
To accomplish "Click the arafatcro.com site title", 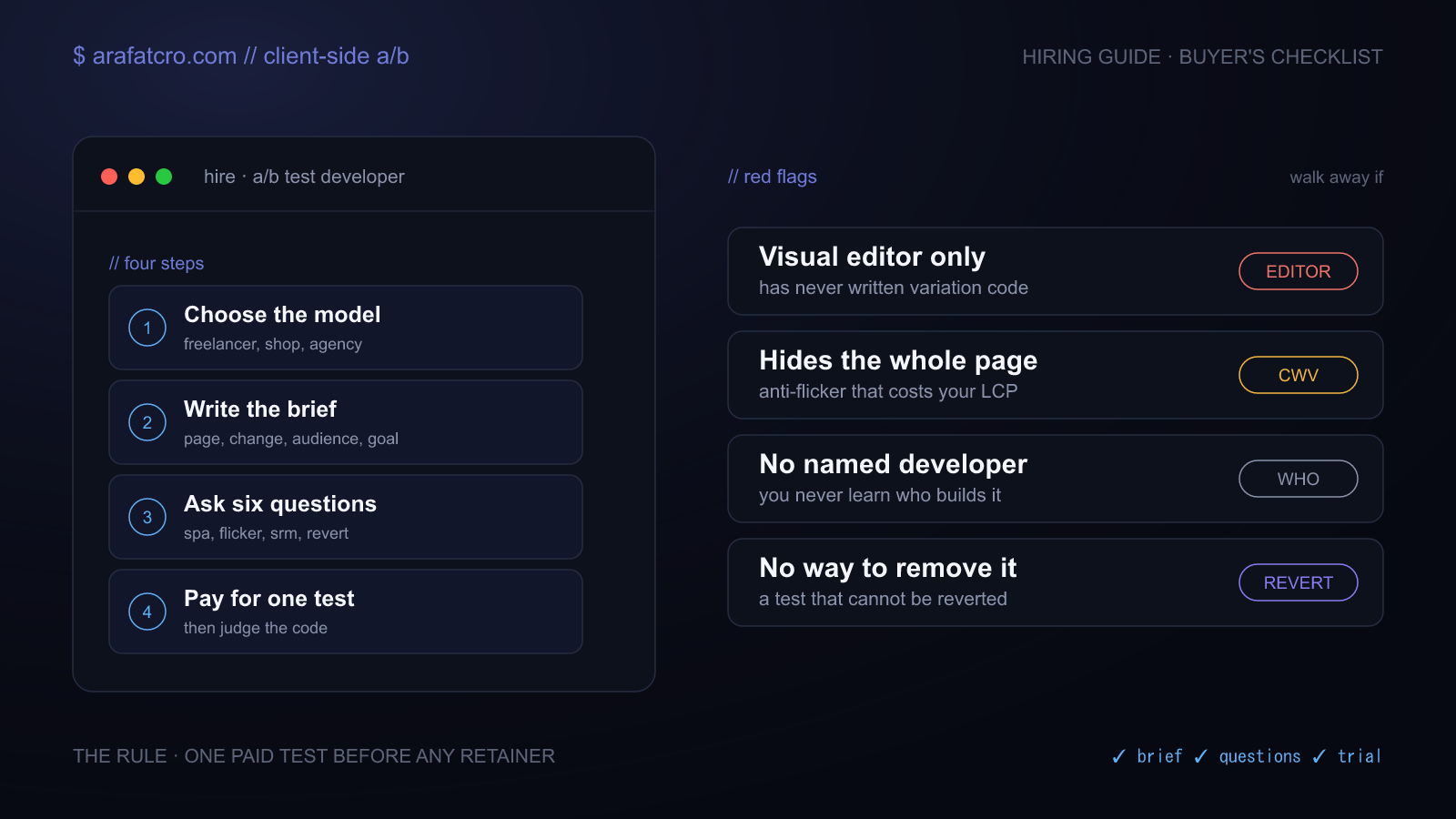I will [241, 56].
